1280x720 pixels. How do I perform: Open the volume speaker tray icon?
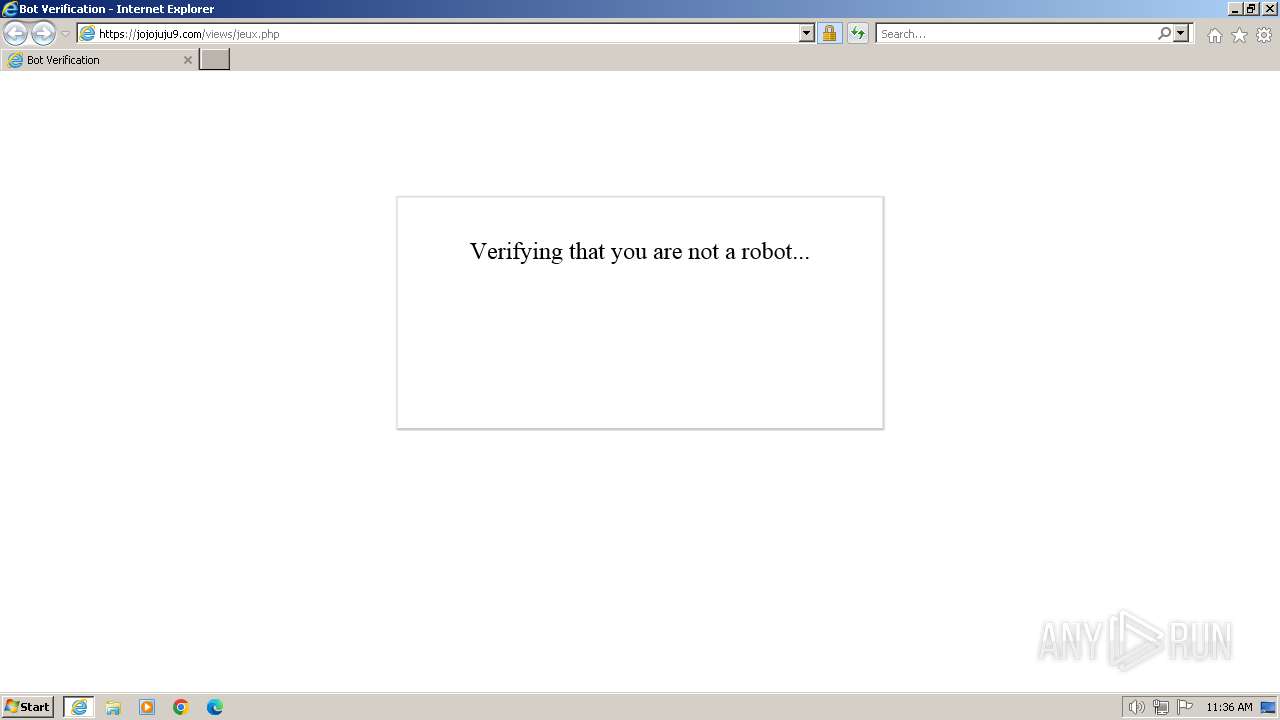pos(1136,707)
